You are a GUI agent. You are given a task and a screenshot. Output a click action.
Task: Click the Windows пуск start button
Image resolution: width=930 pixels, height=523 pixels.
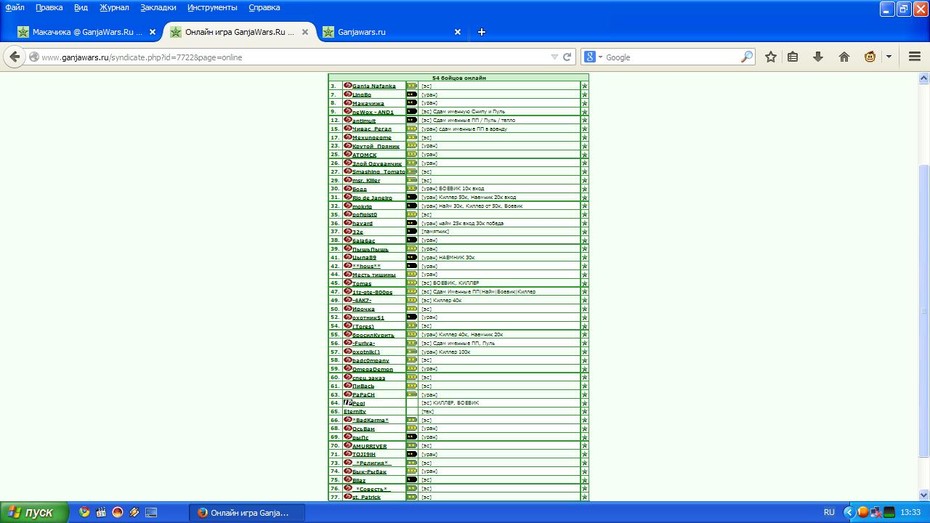coord(34,512)
